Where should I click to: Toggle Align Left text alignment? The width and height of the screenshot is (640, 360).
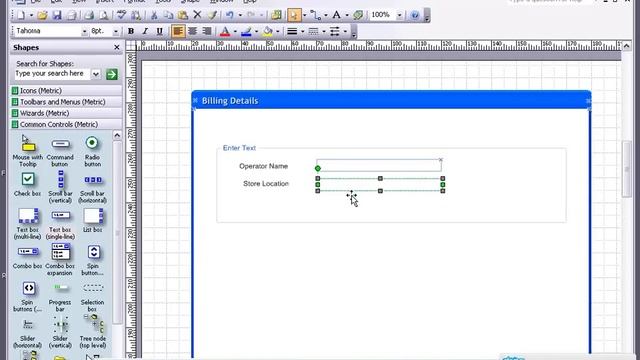tap(178, 31)
